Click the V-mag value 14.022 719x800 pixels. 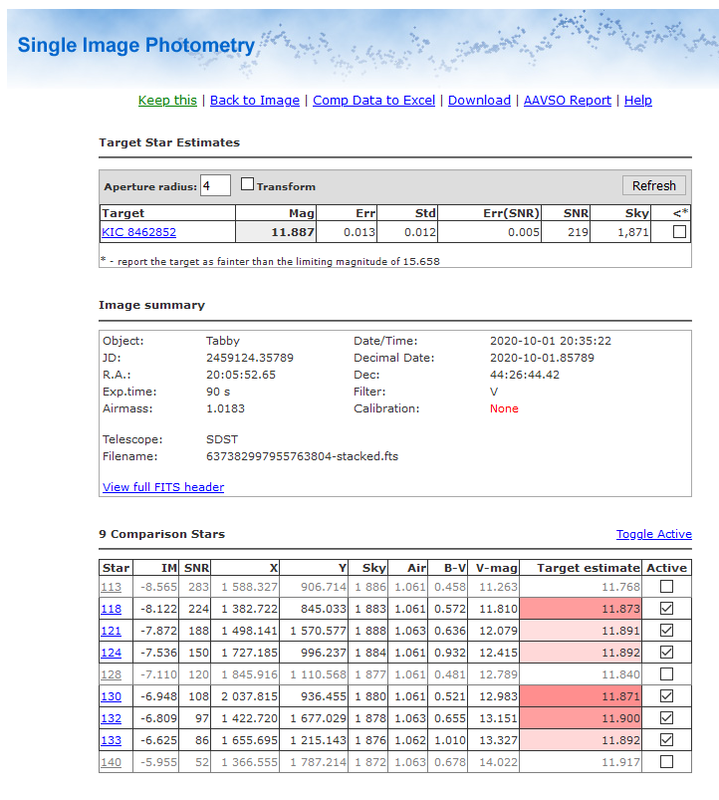point(498,763)
